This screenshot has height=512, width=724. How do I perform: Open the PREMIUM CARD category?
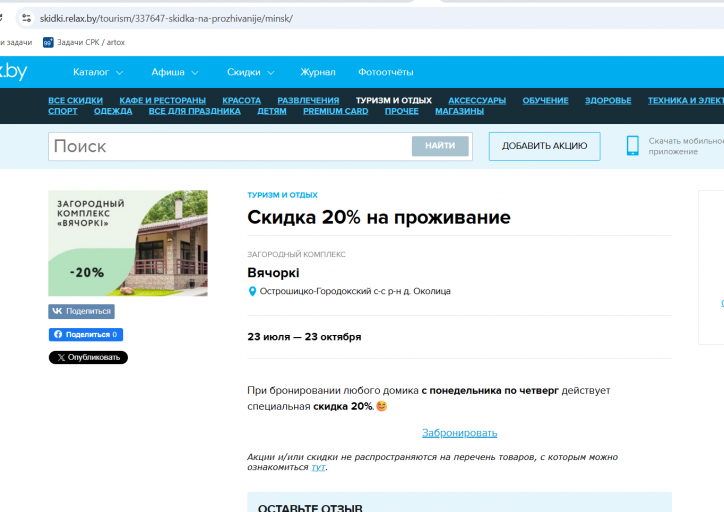click(336, 111)
